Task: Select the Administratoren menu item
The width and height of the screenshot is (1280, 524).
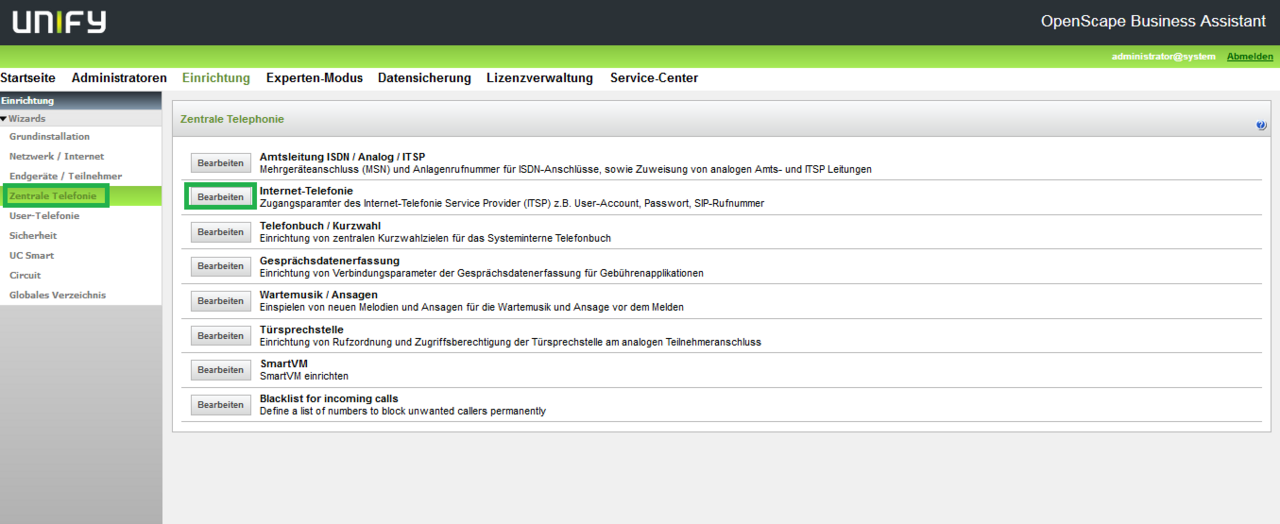Action: tap(119, 78)
